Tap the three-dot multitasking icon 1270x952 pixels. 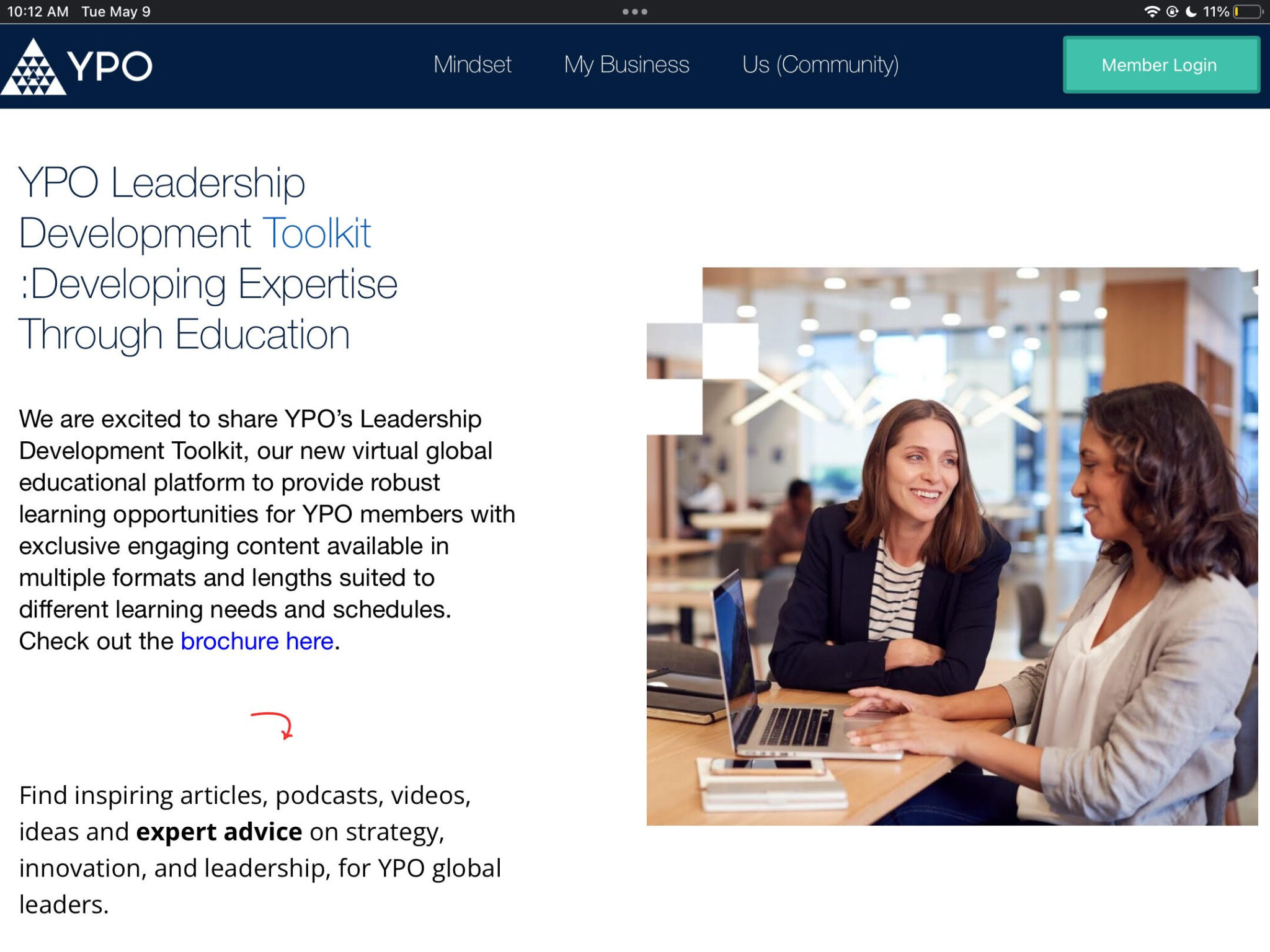(x=635, y=12)
